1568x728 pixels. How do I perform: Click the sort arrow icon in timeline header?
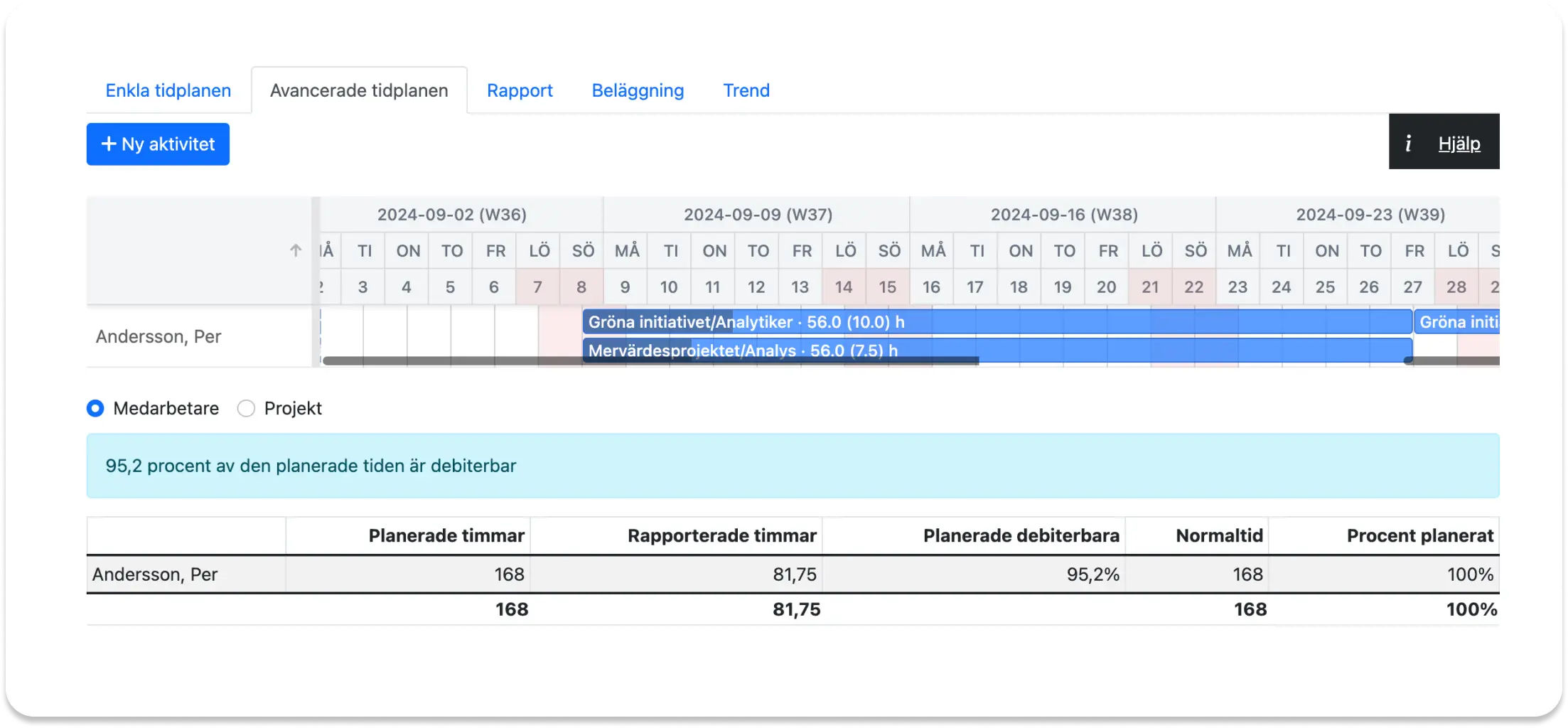tap(296, 250)
